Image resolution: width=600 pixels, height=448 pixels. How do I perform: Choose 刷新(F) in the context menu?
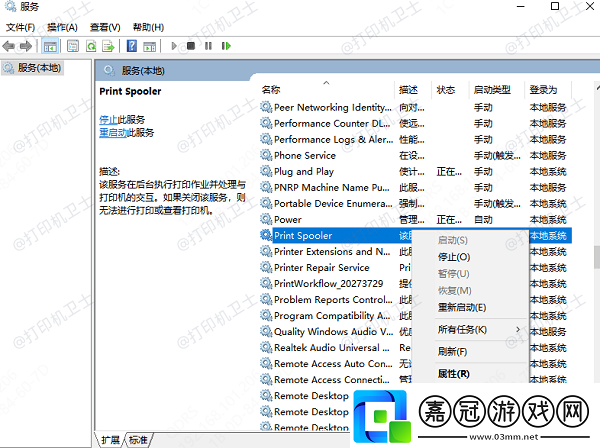[452, 352]
